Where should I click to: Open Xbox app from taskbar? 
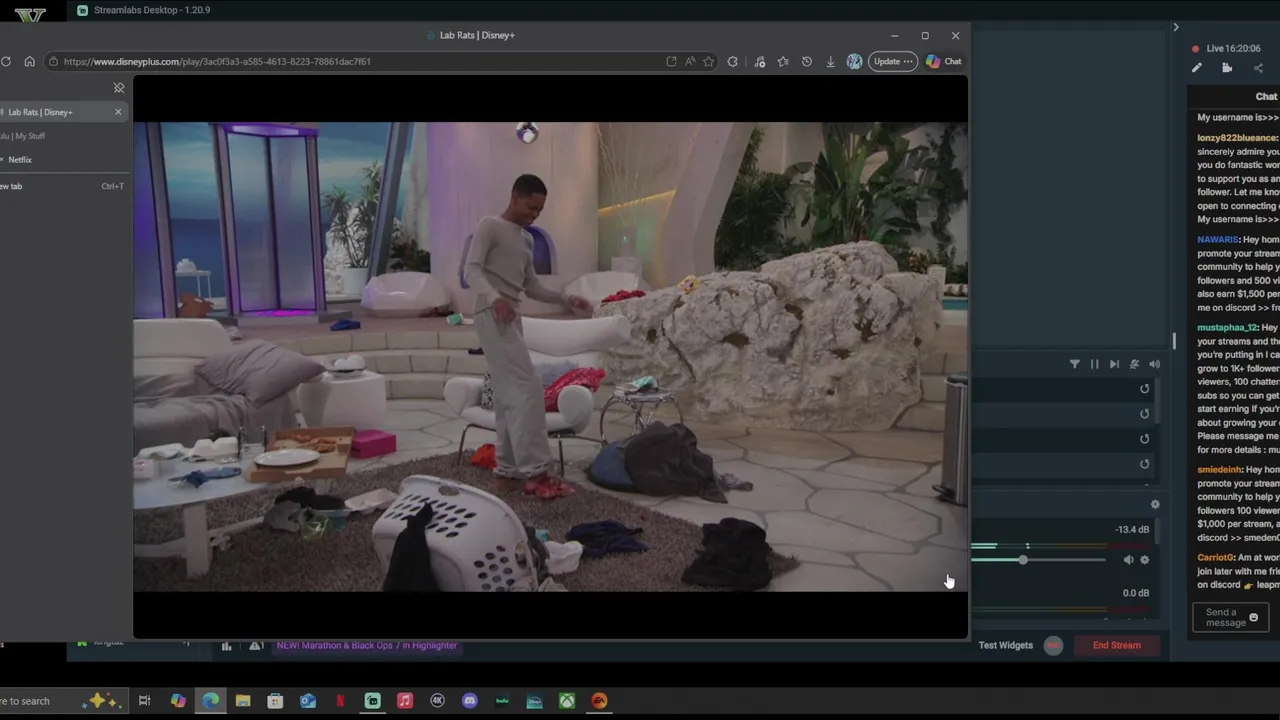pos(567,701)
